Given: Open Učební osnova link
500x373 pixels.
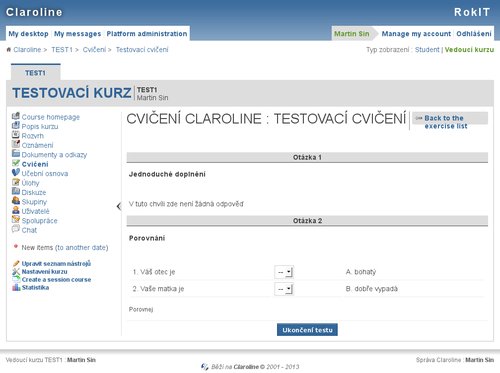Looking at the screenshot, I should point(45,173).
